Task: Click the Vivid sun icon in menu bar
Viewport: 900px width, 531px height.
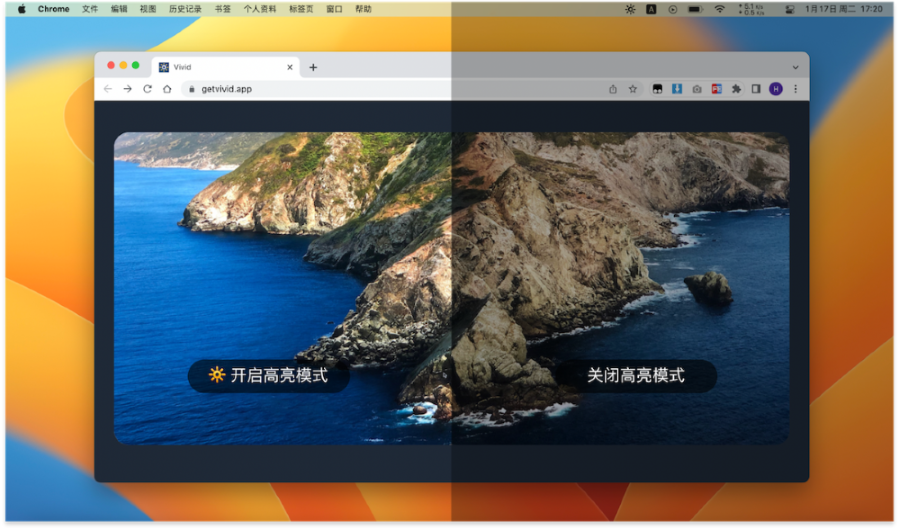Action: [629, 9]
